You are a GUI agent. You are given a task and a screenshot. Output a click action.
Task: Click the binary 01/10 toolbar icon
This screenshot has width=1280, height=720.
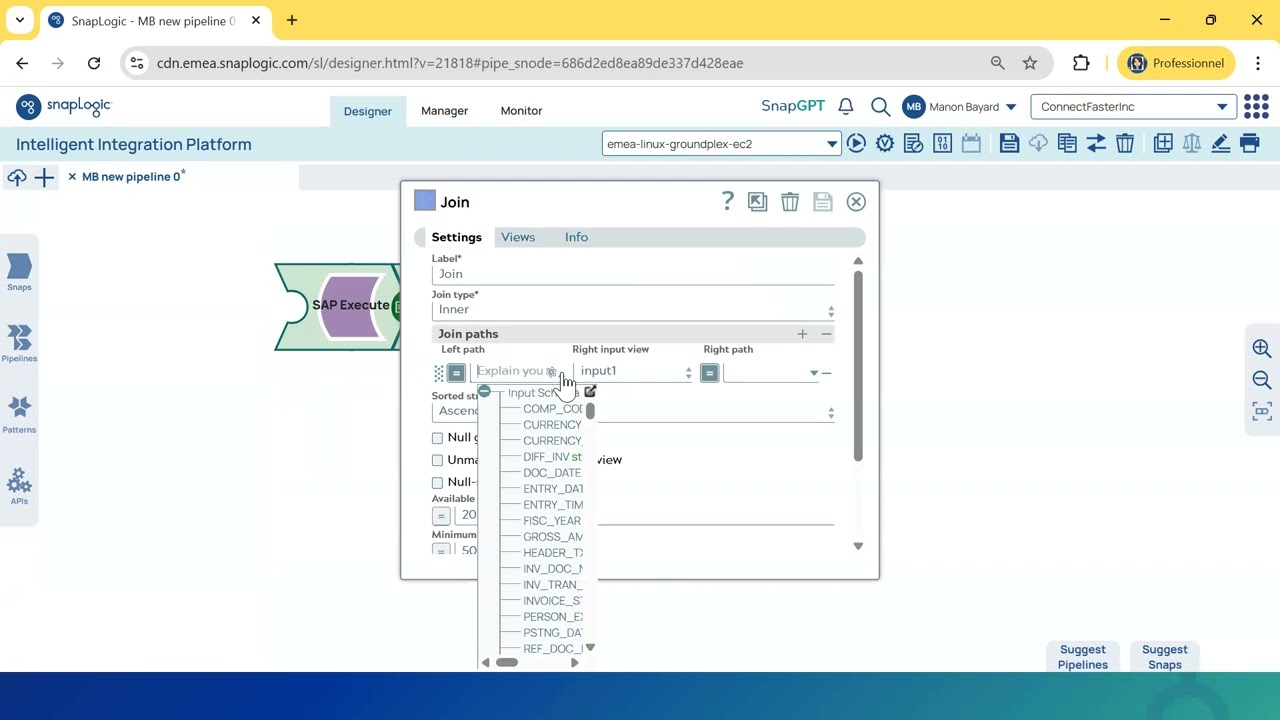click(x=942, y=144)
